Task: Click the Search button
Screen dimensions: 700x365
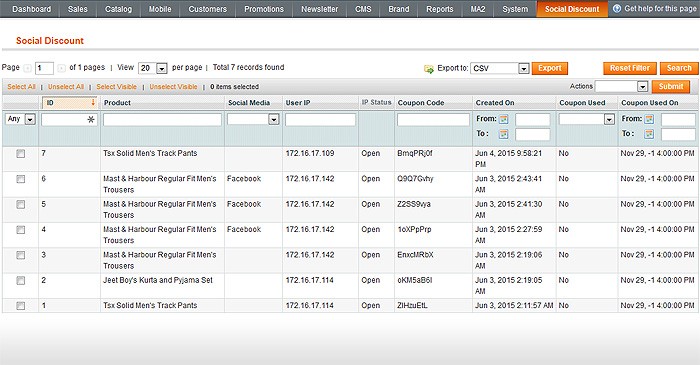Action: click(679, 68)
